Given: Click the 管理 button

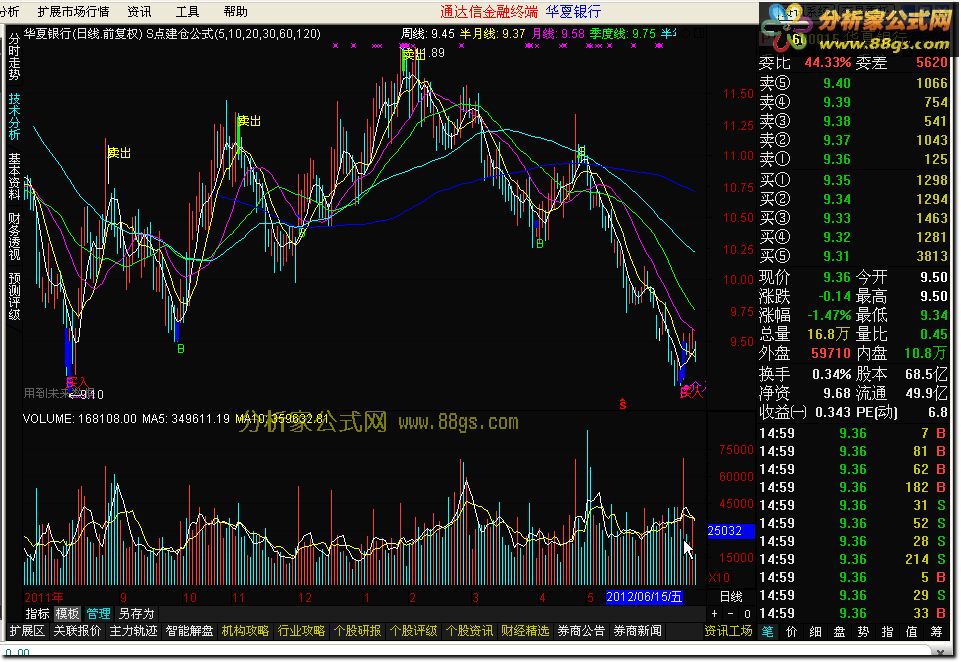Looking at the screenshot, I should coord(98,614).
